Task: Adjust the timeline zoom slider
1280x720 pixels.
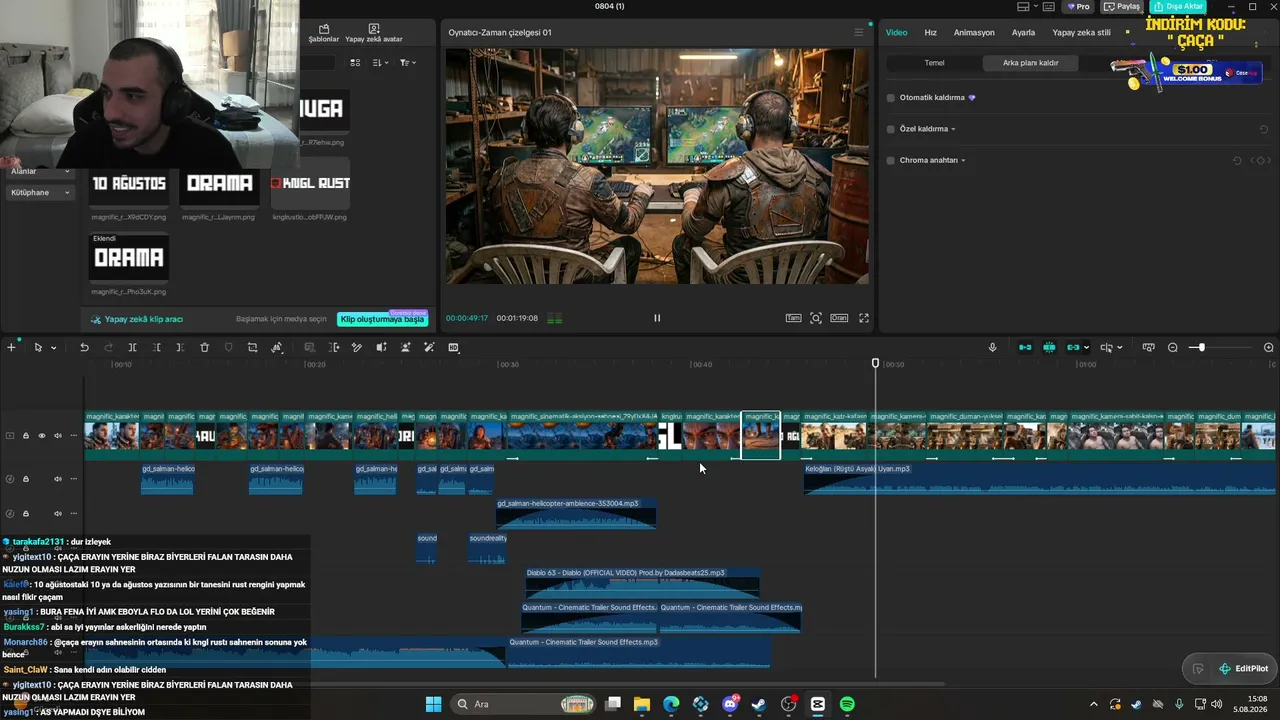Action: [x=1201, y=348]
